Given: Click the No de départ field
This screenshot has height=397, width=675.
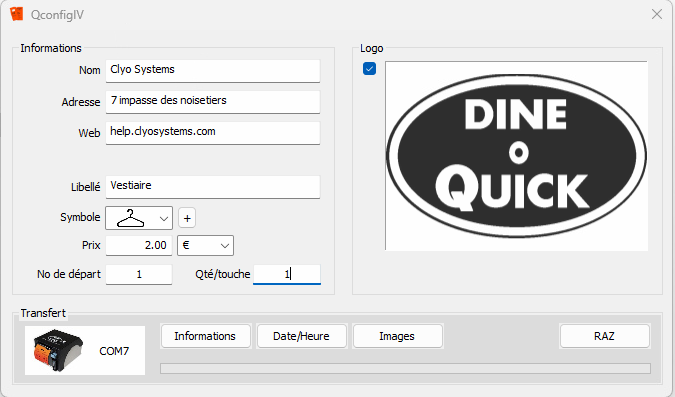Looking at the screenshot, I should click(139, 274).
